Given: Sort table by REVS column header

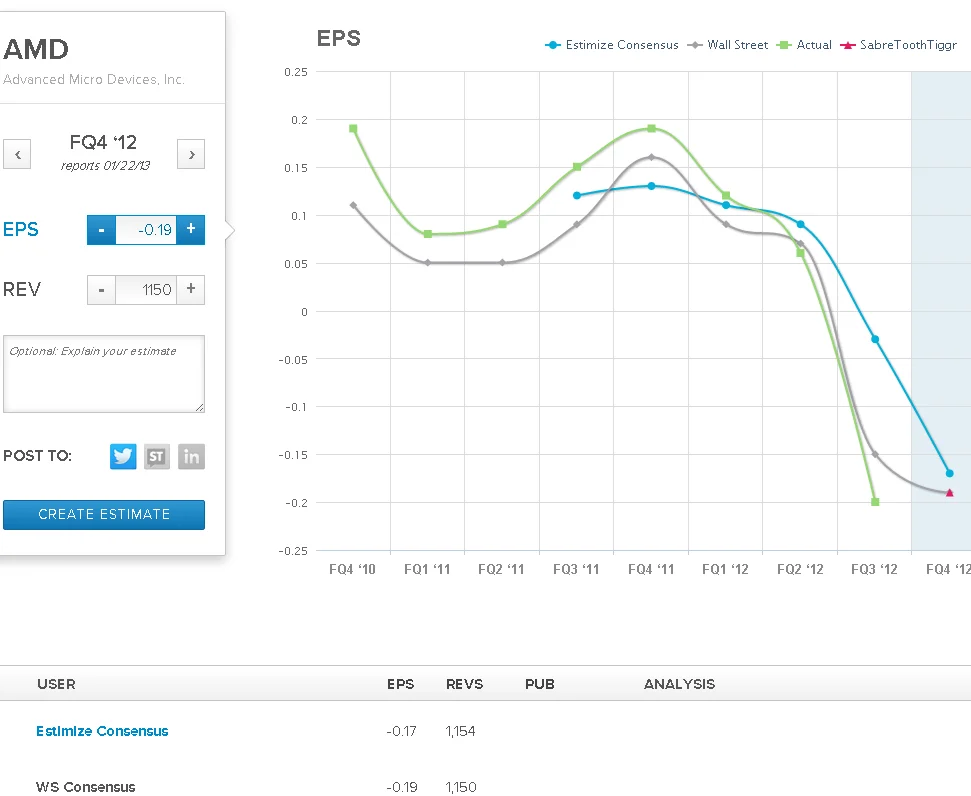Looking at the screenshot, I should pyautogui.click(x=464, y=684).
